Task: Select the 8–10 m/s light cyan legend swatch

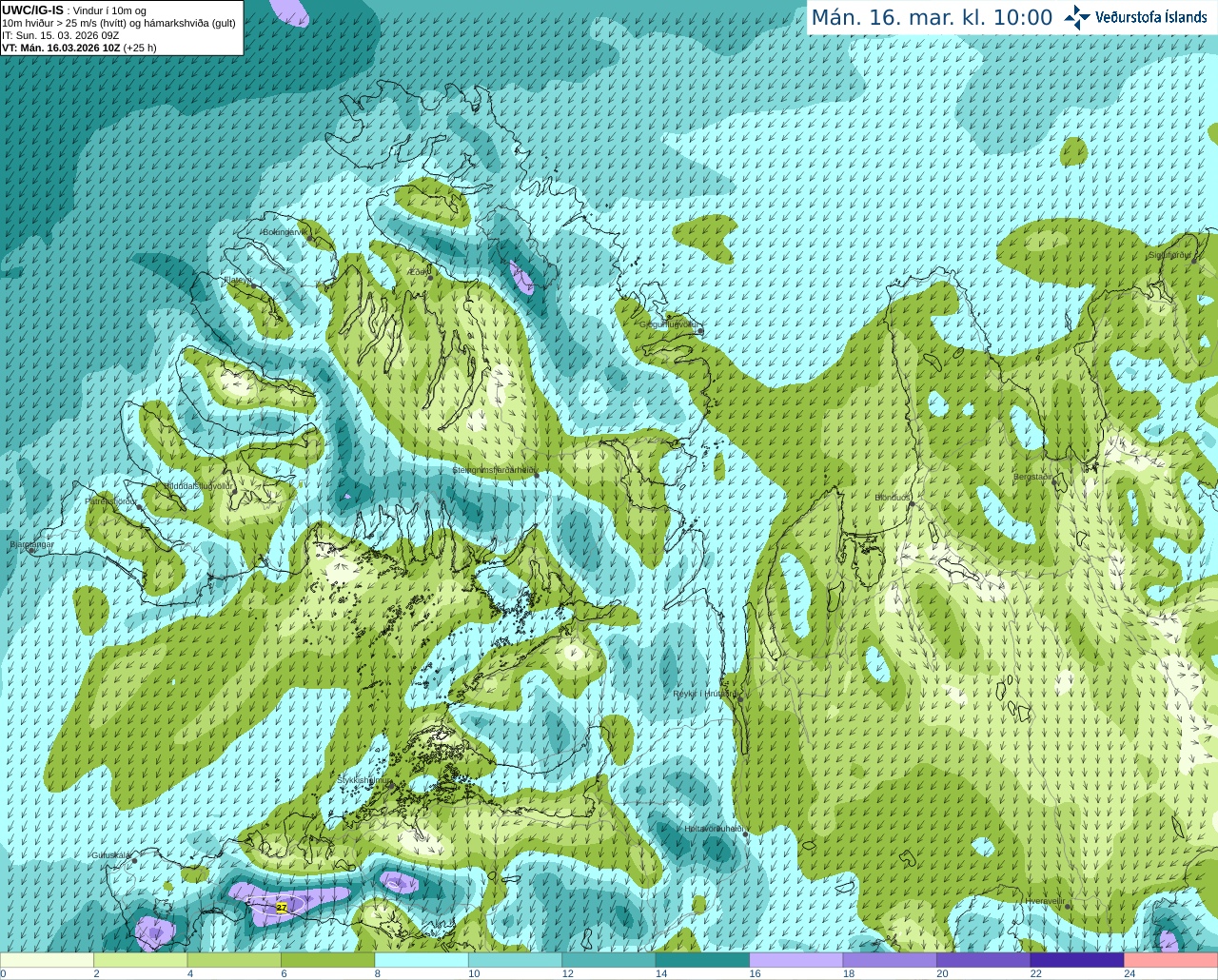Action: pyautogui.click(x=422, y=960)
